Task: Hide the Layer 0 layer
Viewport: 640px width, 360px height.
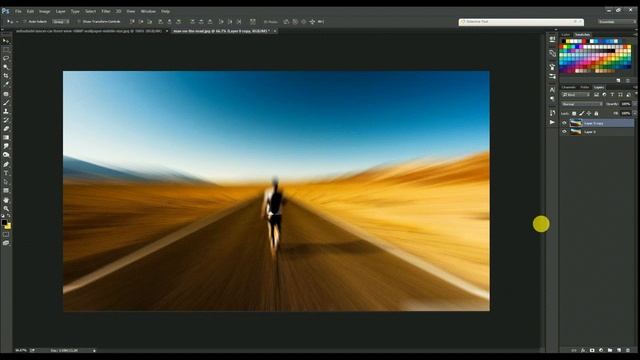Action: tap(564, 131)
